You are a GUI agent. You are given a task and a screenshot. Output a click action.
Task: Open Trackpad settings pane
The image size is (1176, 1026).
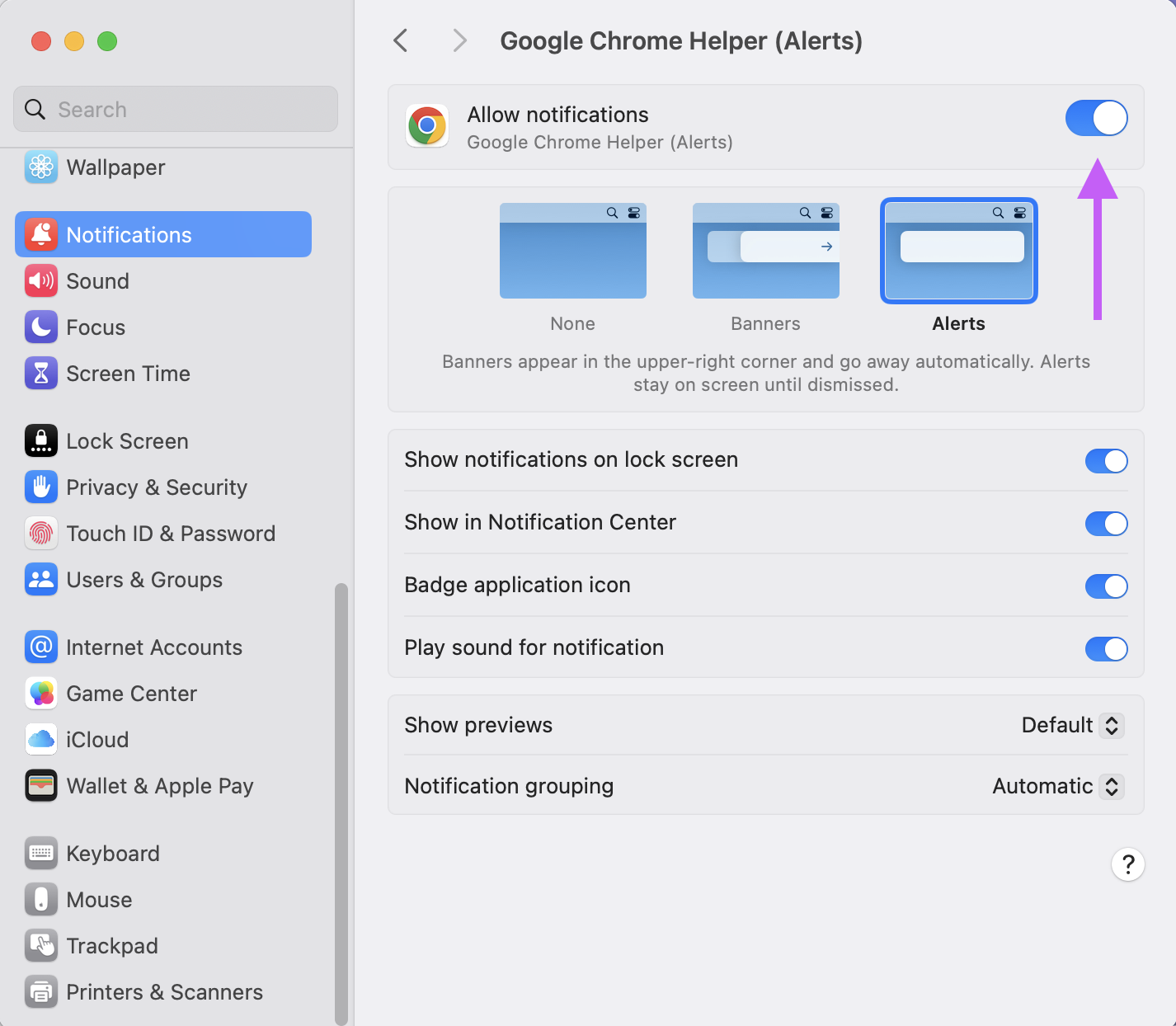[x=163, y=945]
